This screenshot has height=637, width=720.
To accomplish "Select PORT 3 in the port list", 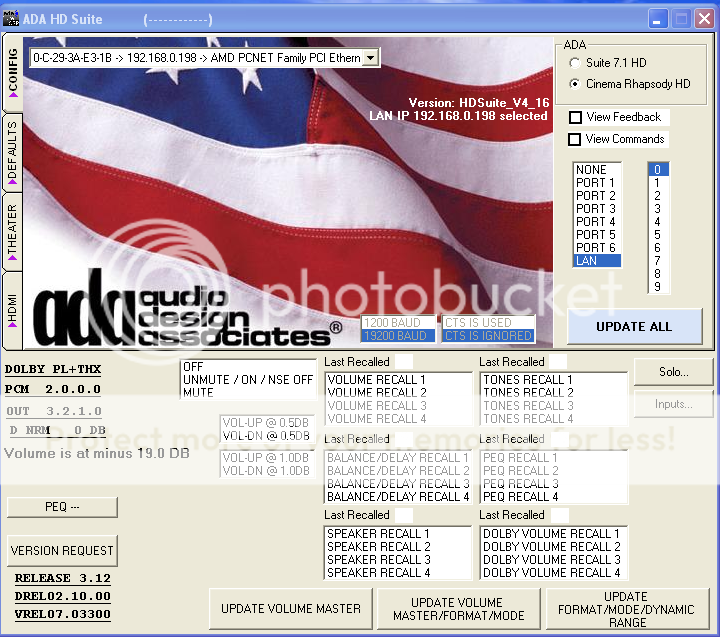I will [x=596, y=209].
